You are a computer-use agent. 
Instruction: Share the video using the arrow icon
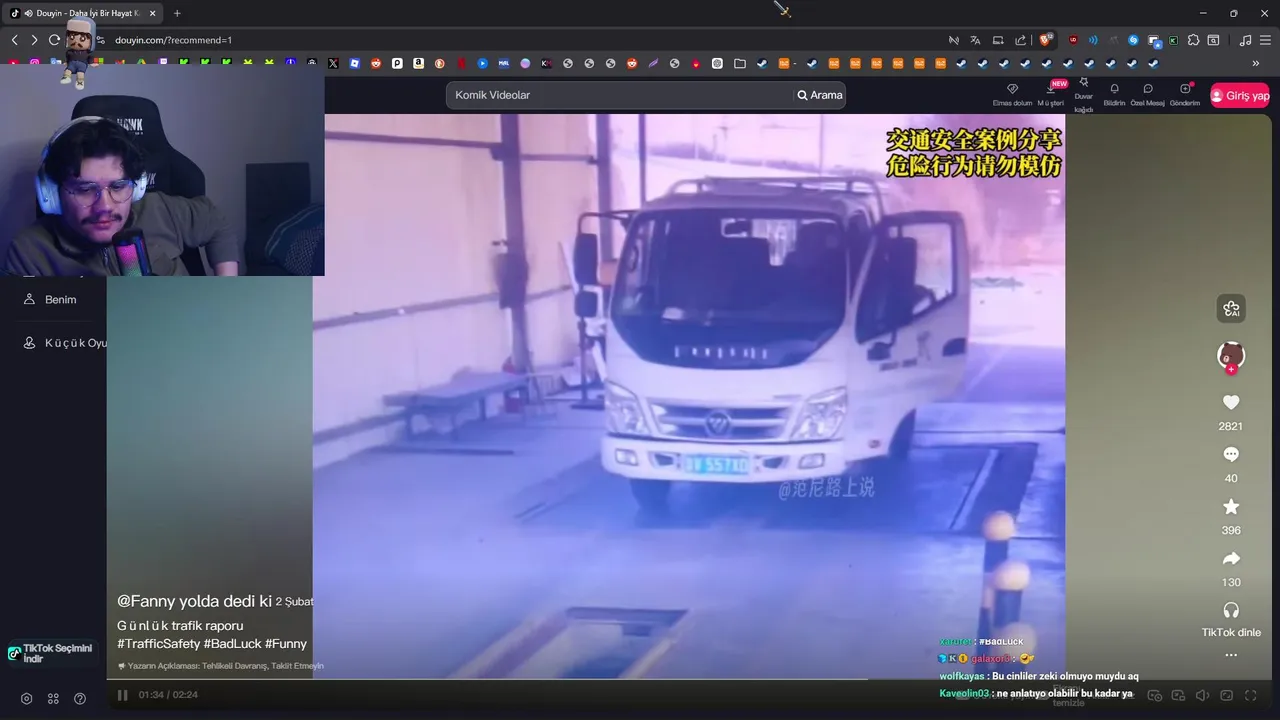[1231, 559]
